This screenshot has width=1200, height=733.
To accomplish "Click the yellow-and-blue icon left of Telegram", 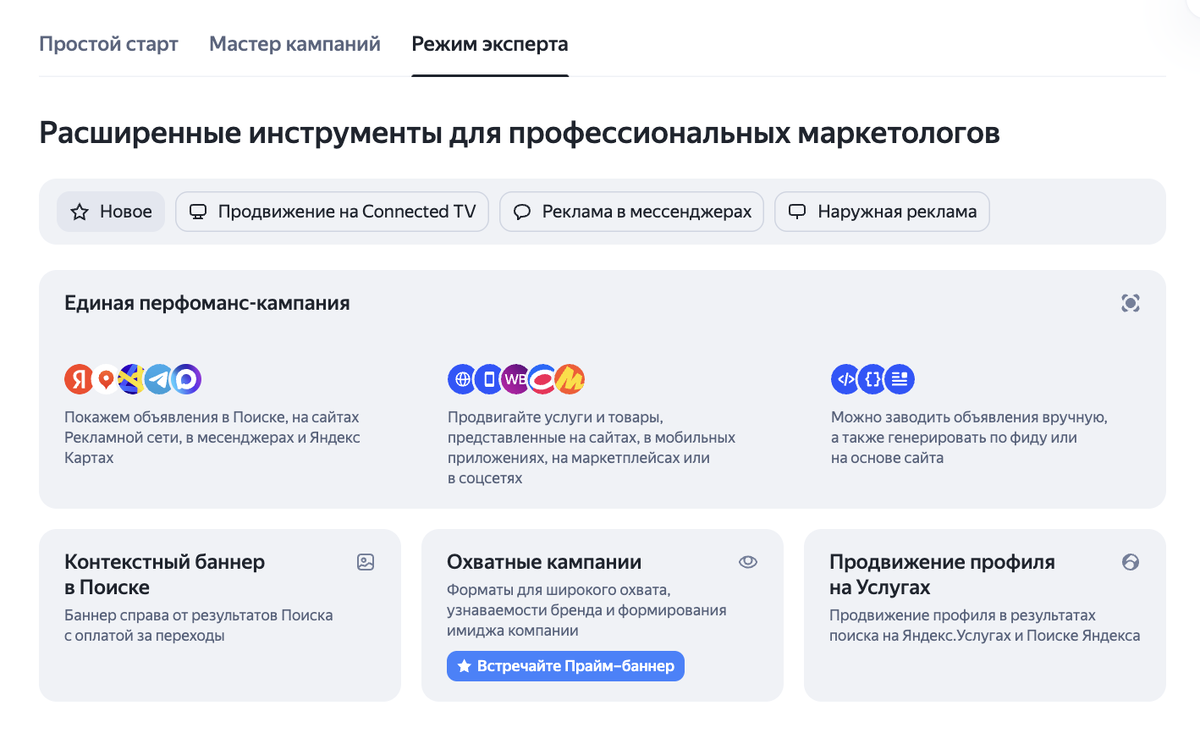I will pos(132,379).
